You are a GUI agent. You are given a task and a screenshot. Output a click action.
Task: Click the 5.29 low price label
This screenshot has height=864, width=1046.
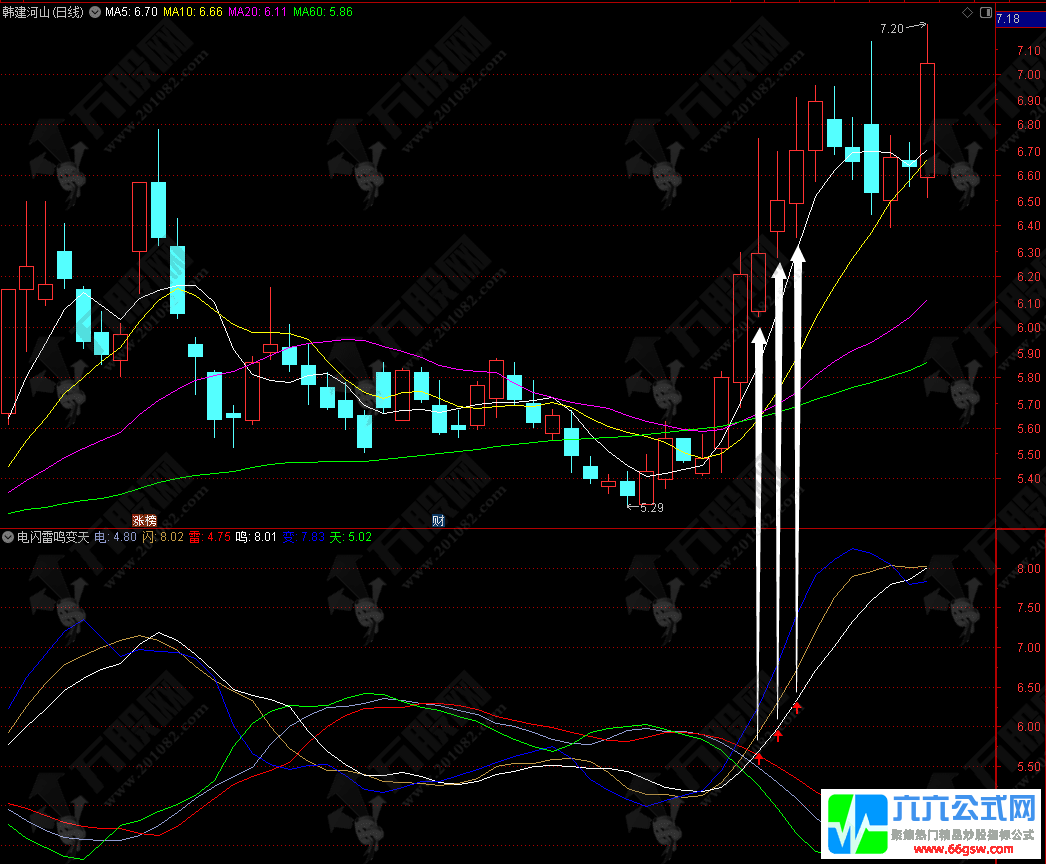(652, 508)
